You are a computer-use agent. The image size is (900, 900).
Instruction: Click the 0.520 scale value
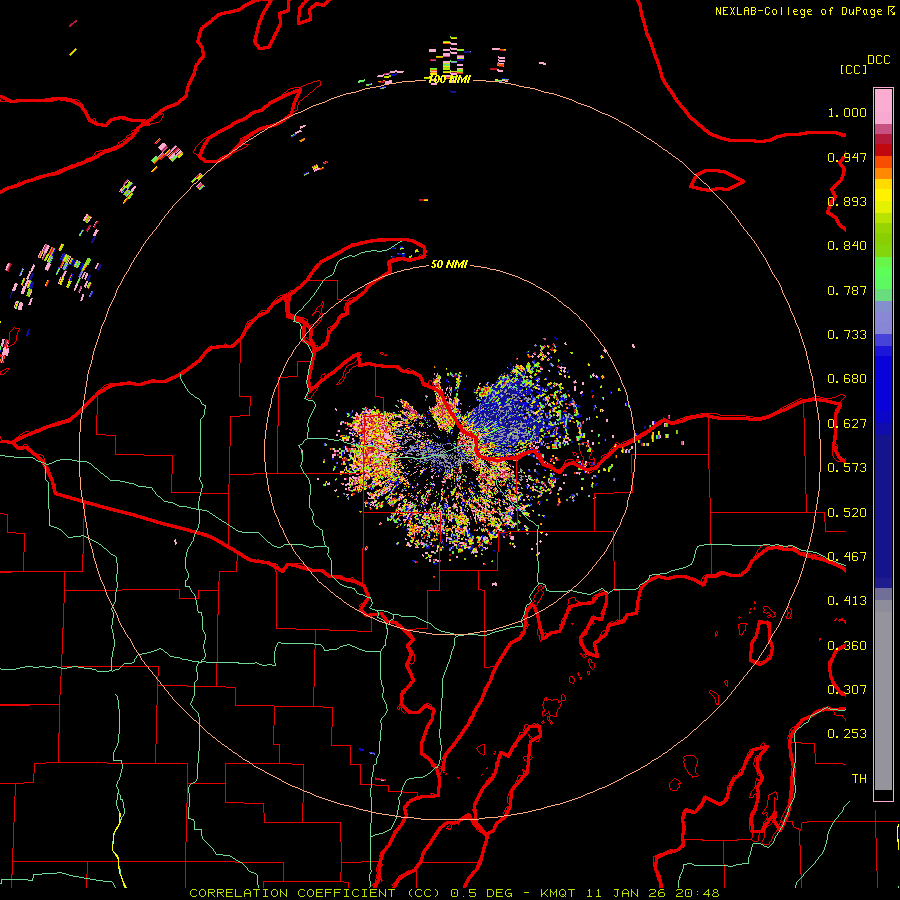point(847,513)
